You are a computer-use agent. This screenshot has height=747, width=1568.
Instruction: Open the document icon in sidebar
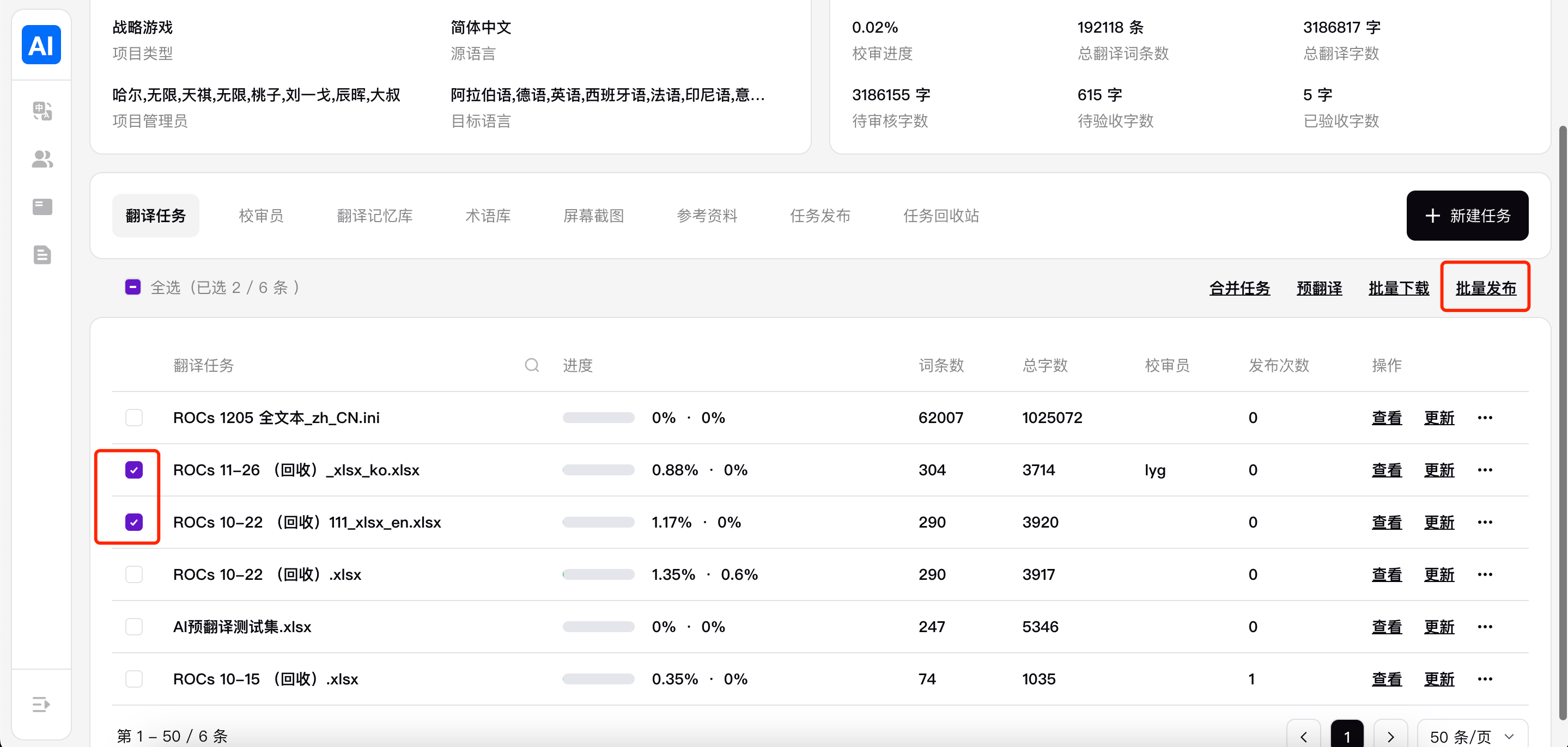pos(42,255)
